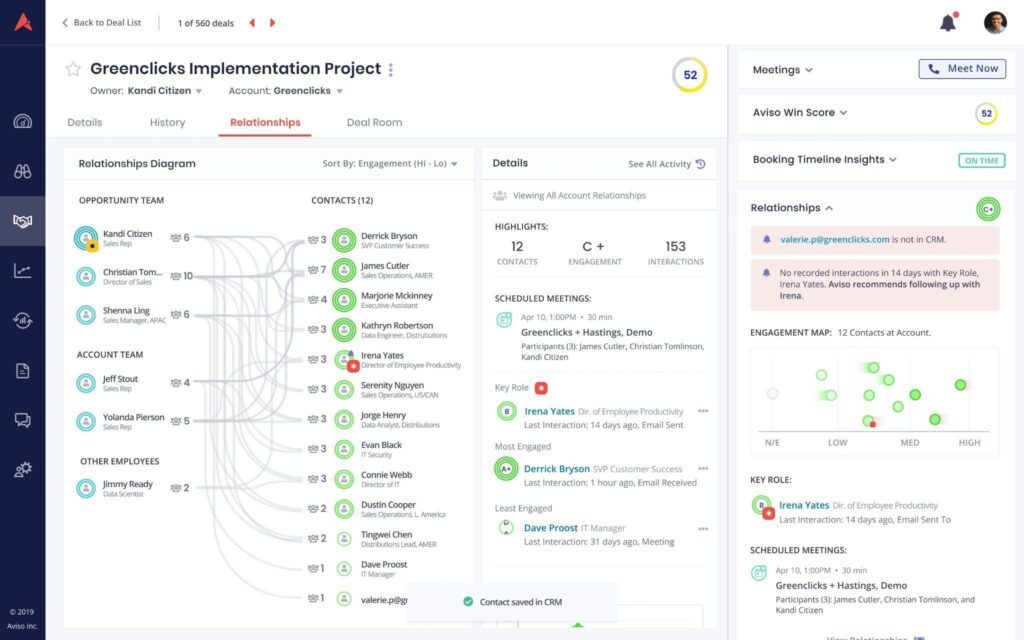Image resolution: width=1024 pixels, height=640 pixels.
Task: Click Derrick Bryson's contact avatar in diagram
Action: pyautogui.click(x=344, y=240)
